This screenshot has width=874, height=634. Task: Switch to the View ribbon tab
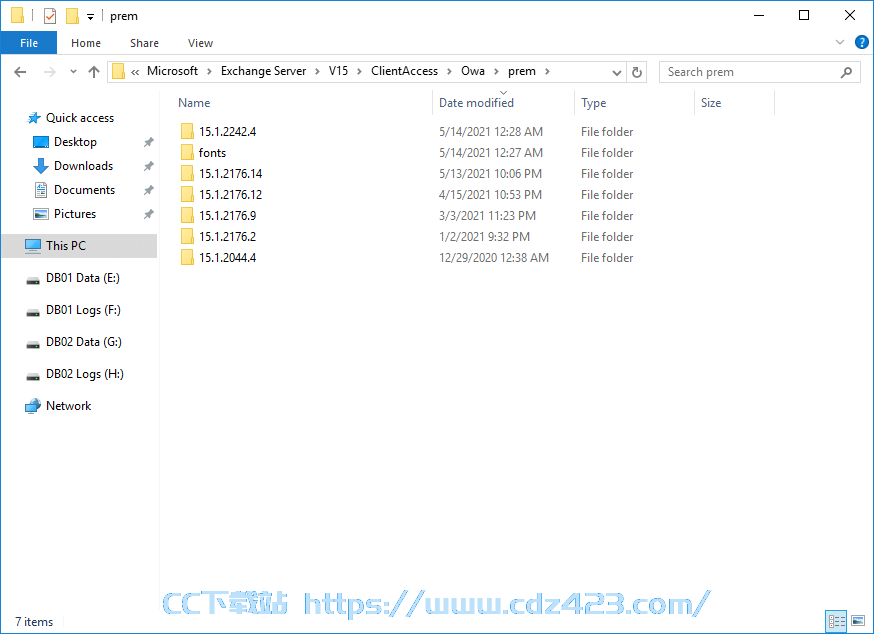200,43
